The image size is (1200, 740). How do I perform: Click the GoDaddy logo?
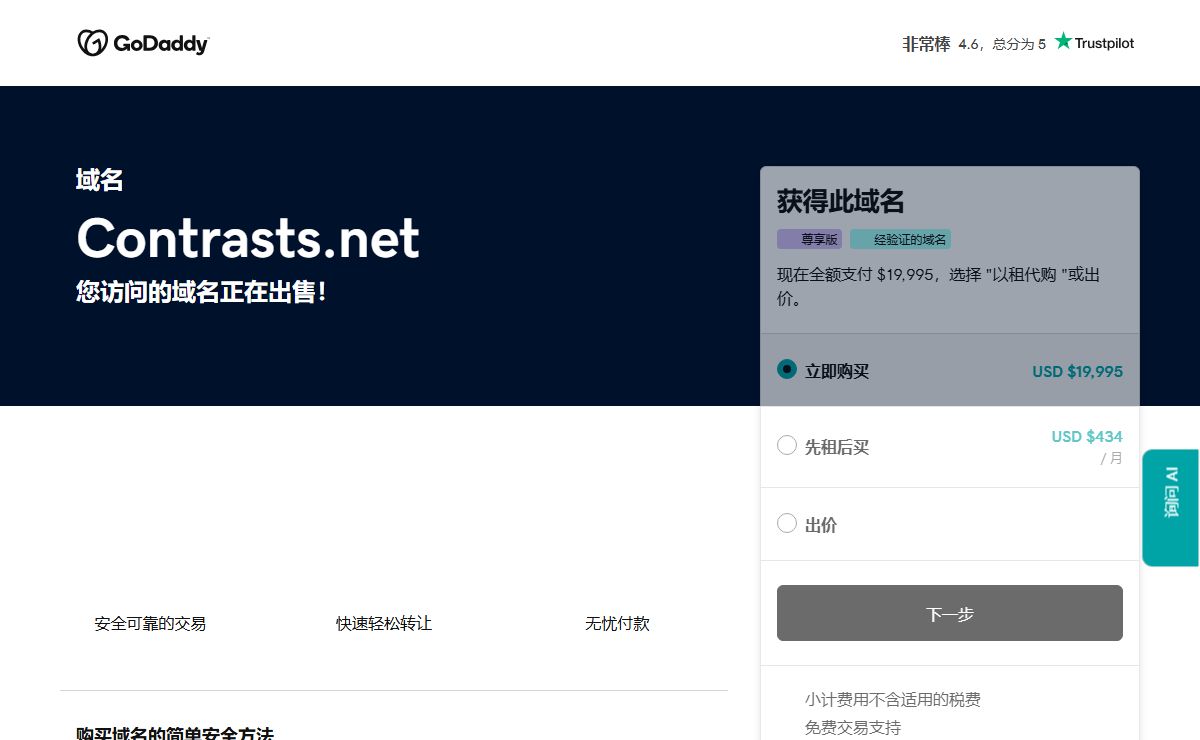point(143,43)
